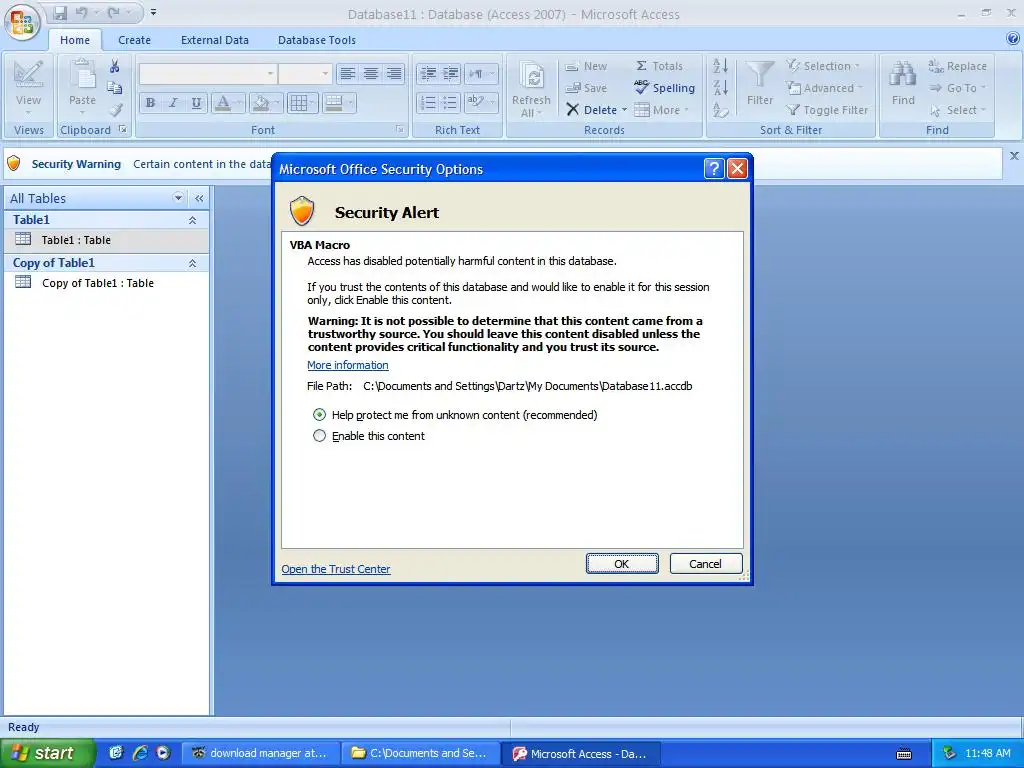1024x768 pixels.
Task: Click 'Open the Trust Center' link
Action: [336, 569]
